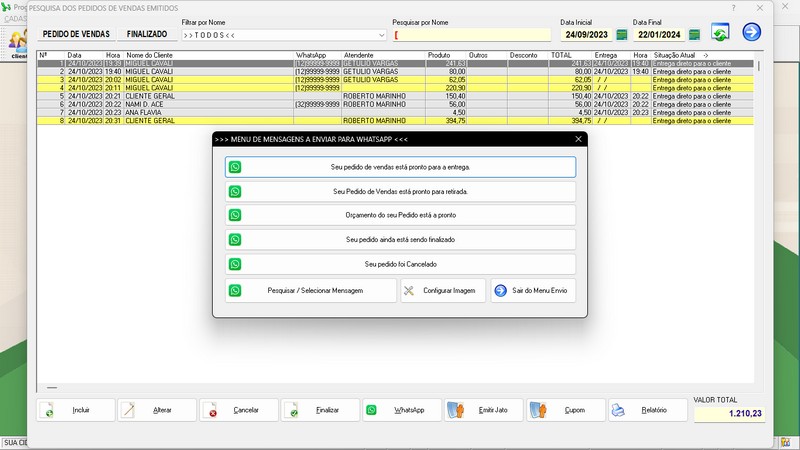Click the PEDIDO DE VENDAS button
This screenshot has width=800, height=450.
click(x=76, y=34)
